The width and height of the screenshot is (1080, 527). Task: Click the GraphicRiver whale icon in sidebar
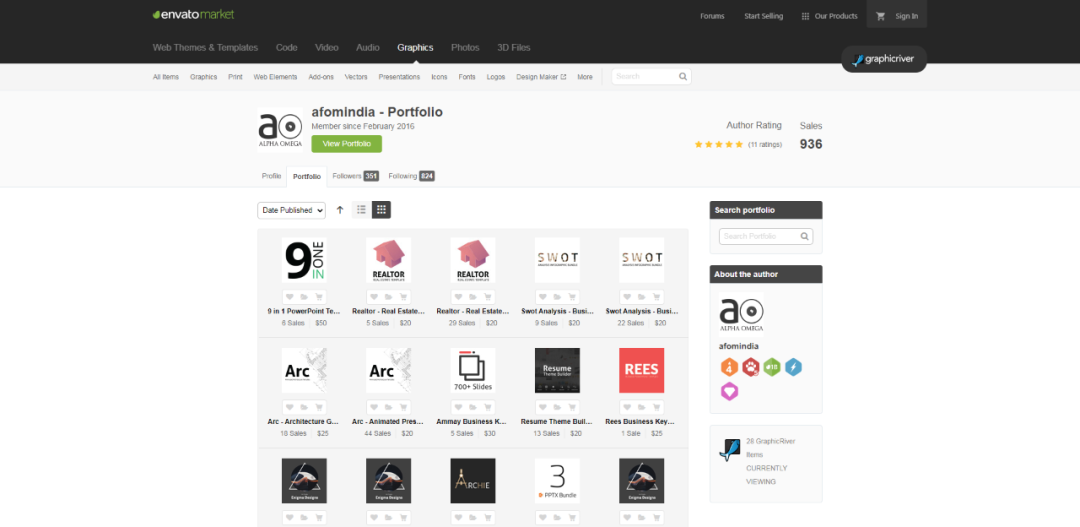tap(729, 449)
